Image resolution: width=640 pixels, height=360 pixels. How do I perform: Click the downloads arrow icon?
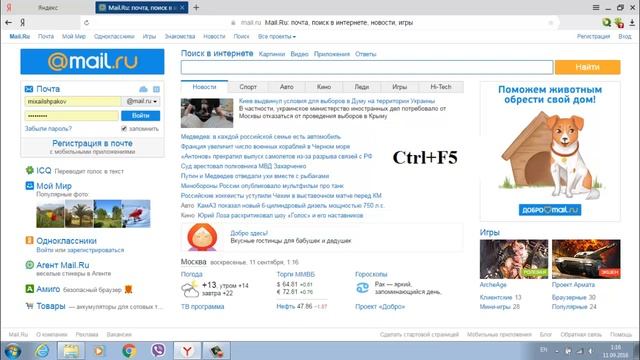(632, 23)
